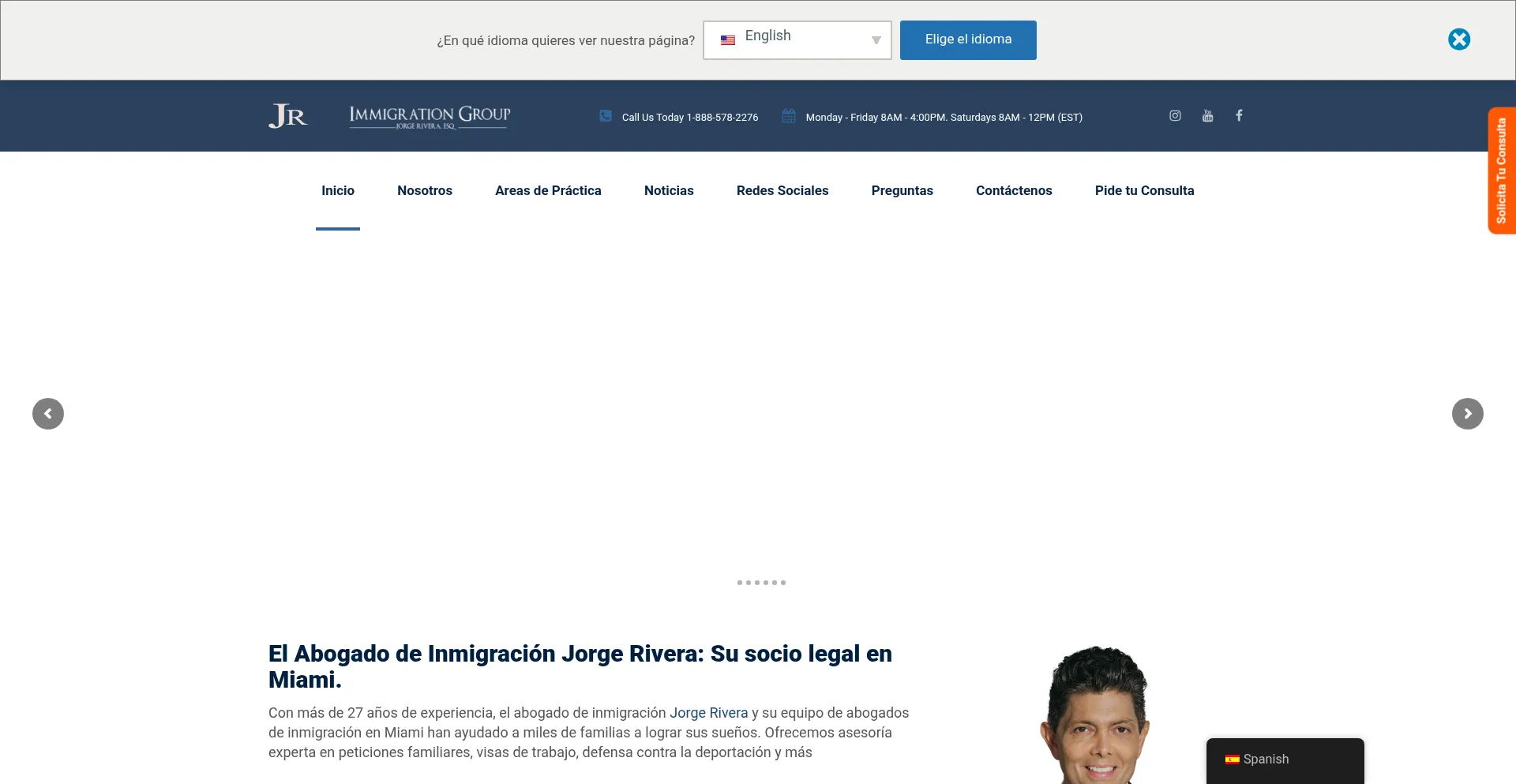The height and width of the screenshot is (784, 1516).
Task: Click the Immigration Group logo text
Action: click(x=430, y=117)
